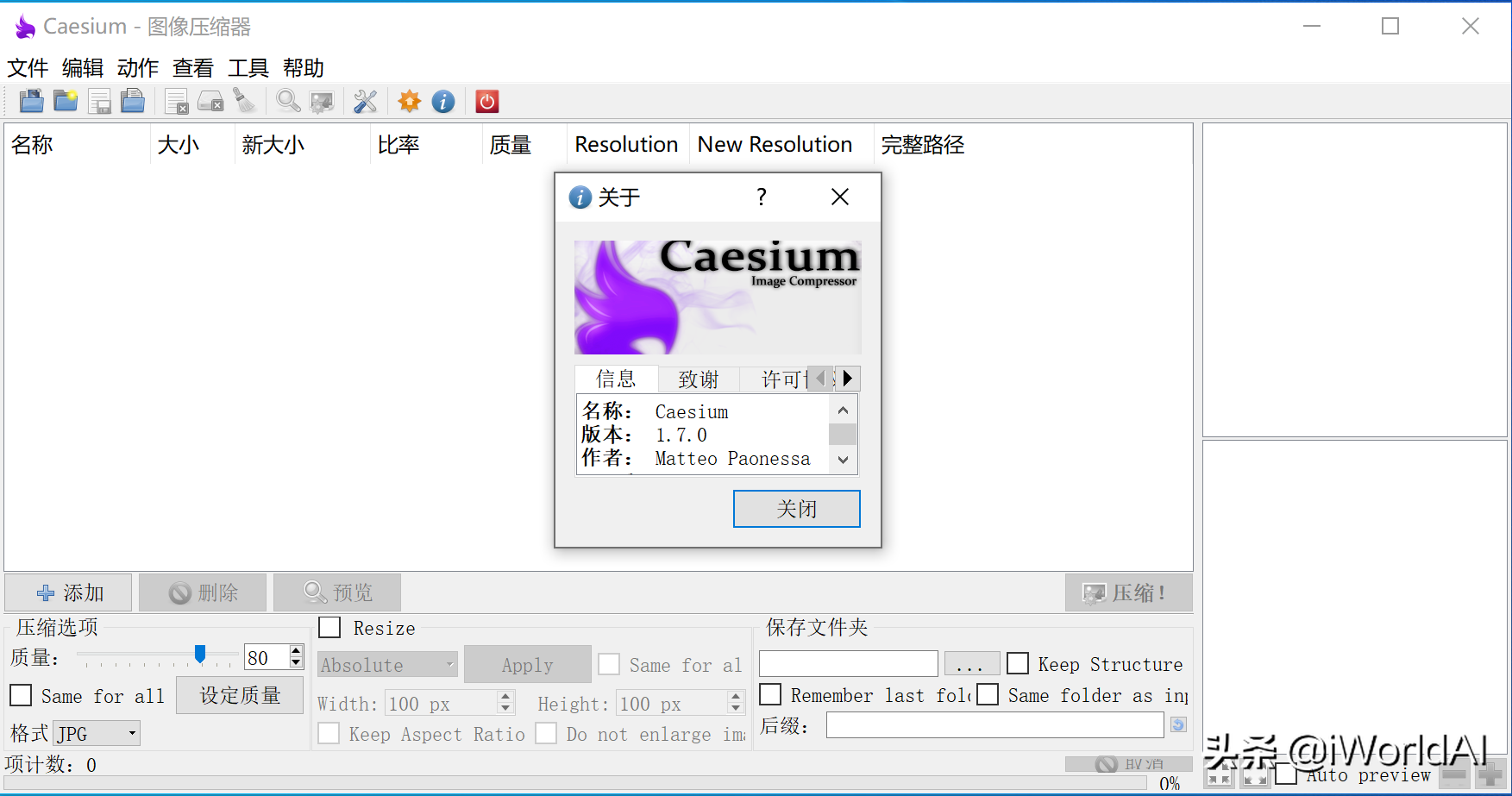Toggle Keep Aspect Ratio checkbox

(329, 733)
